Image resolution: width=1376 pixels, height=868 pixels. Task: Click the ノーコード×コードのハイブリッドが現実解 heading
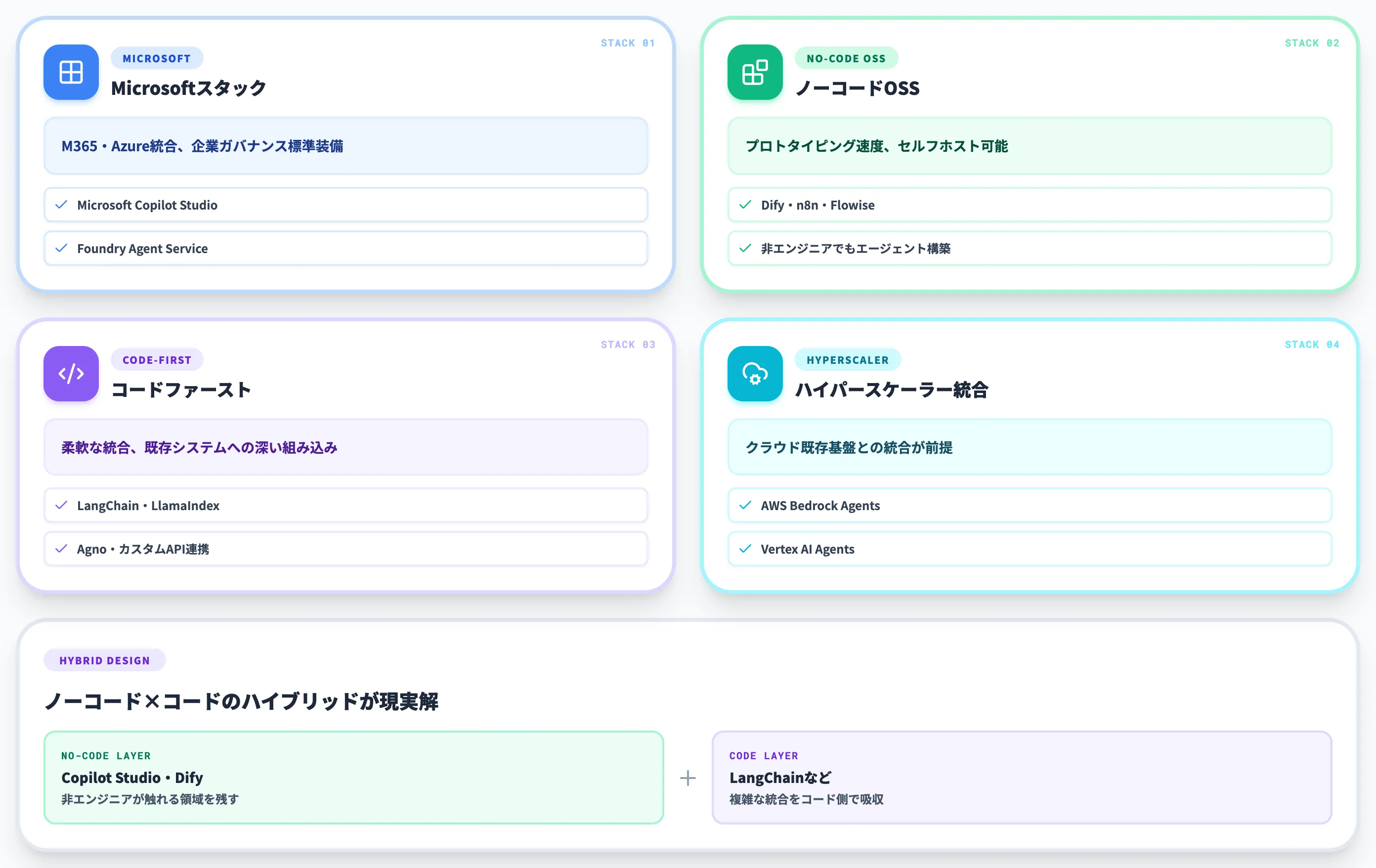[241, 701]
